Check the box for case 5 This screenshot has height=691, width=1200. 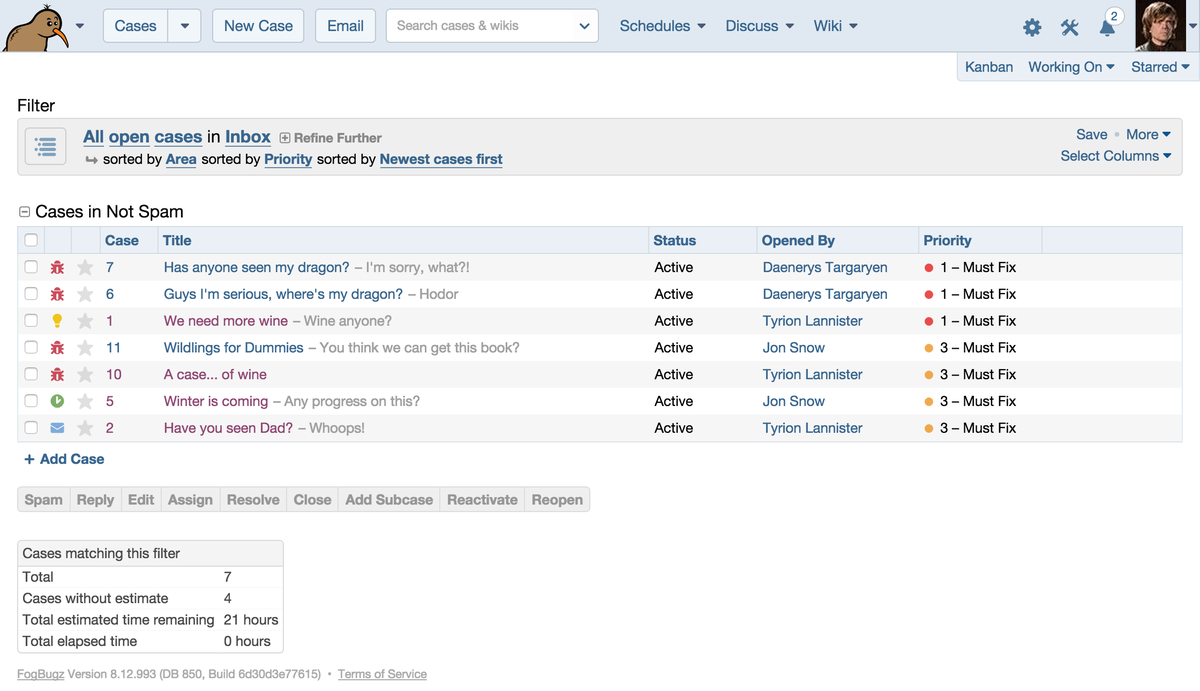tap(31, 401)
